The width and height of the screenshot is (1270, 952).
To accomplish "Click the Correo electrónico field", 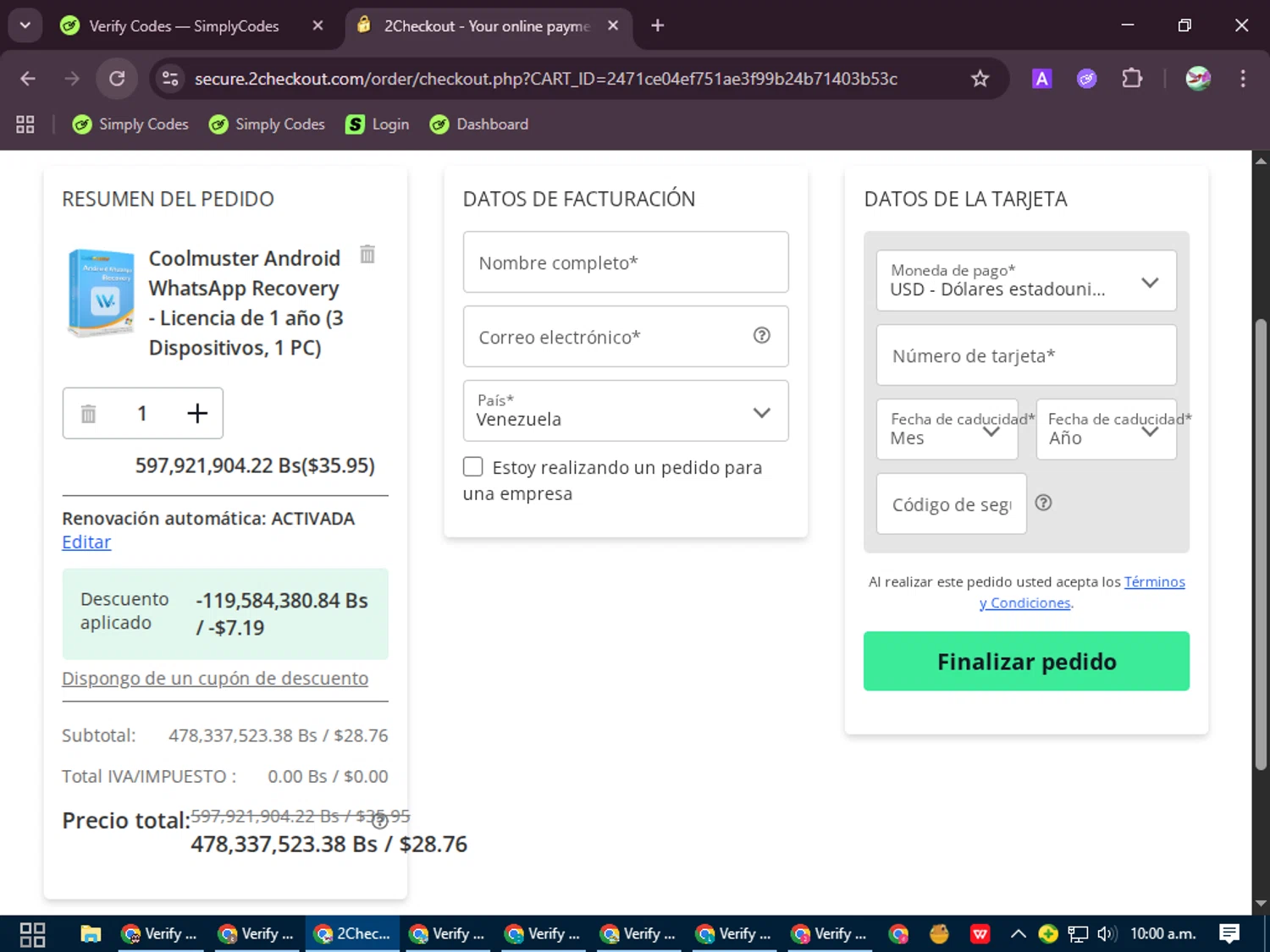I will 626,337.
